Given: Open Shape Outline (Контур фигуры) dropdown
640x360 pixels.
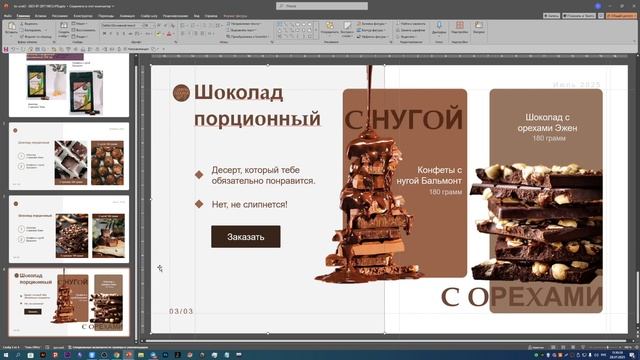Looking at the screenshot, I should click(x=371, y=30).
